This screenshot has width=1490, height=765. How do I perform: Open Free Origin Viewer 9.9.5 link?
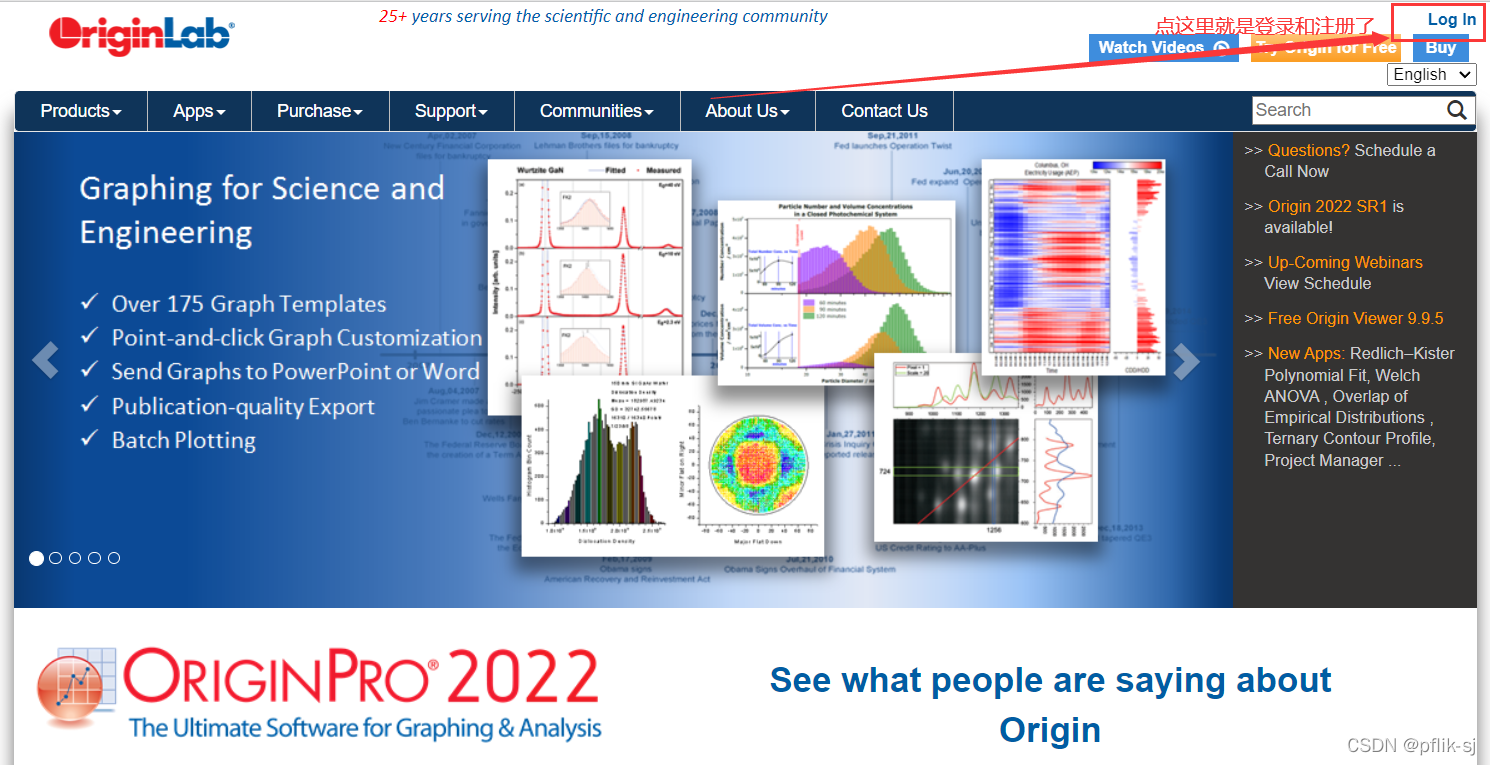click(x=1356, y=318)
